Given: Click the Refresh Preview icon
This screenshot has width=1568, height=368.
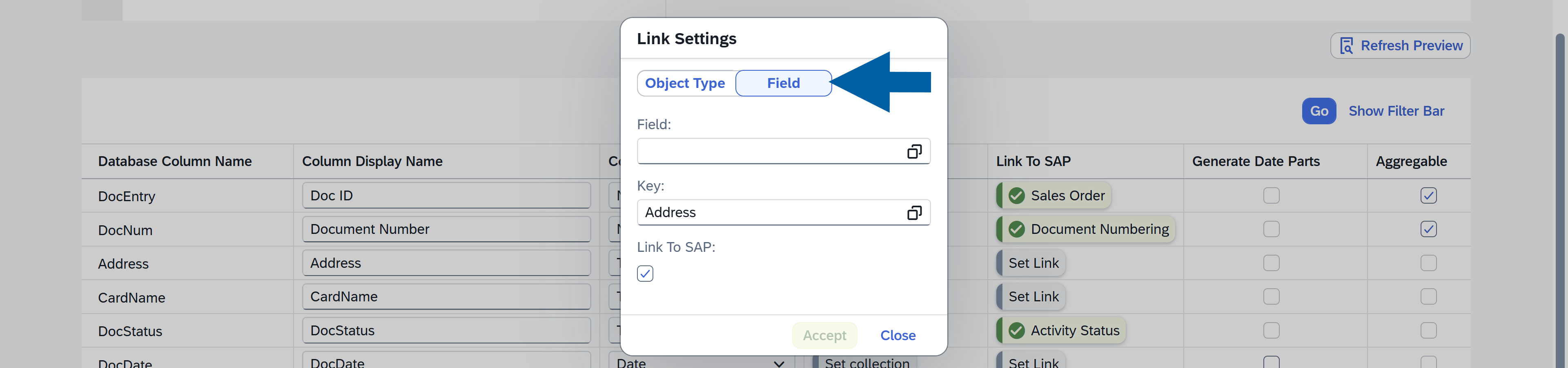Looking at the screenshot, I should (x=1346, y=46).
